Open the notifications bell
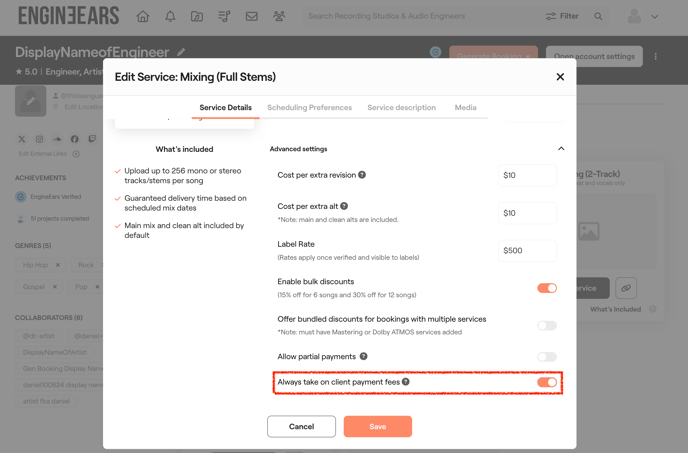688x453 pixels. point(170,17)
